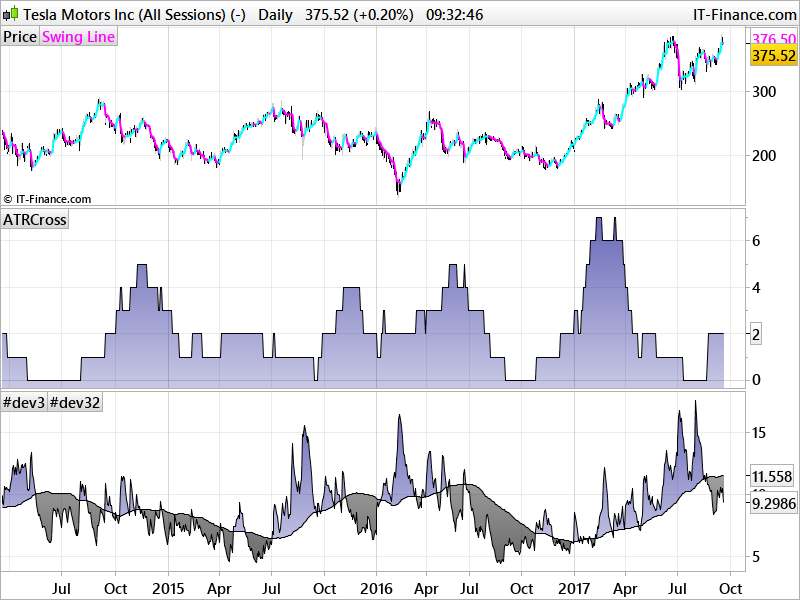
Task: Click the 300 price axis label
Action: (x=764, y=92)
